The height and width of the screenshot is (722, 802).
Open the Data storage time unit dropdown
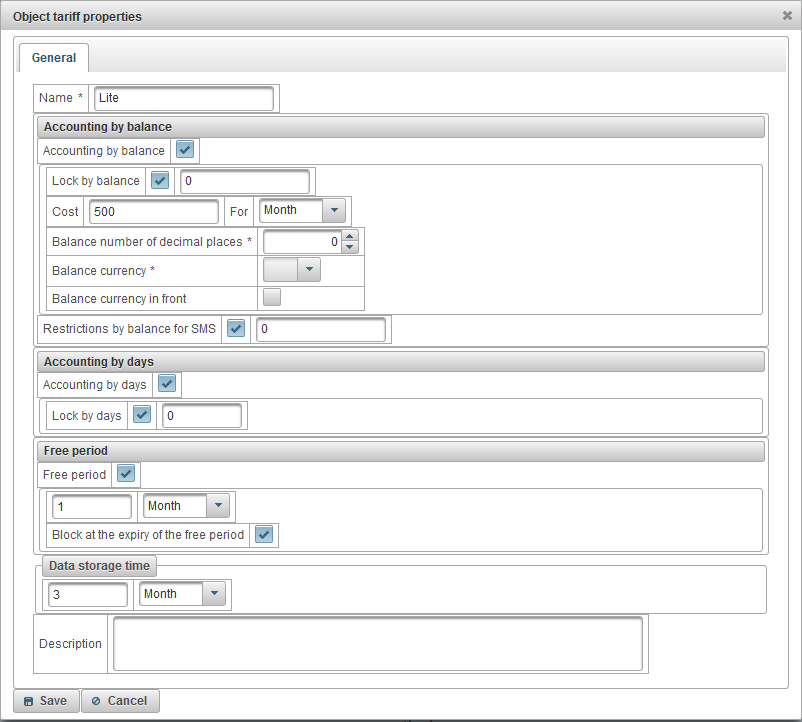(x=214, y=594)
